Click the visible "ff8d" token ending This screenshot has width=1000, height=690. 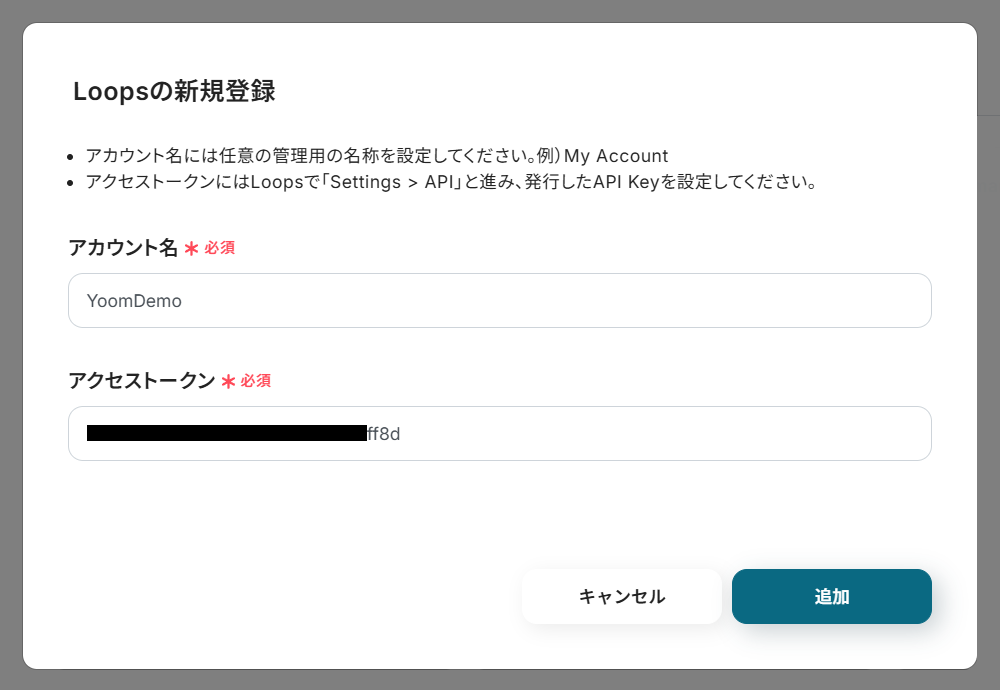coord(384,434)
